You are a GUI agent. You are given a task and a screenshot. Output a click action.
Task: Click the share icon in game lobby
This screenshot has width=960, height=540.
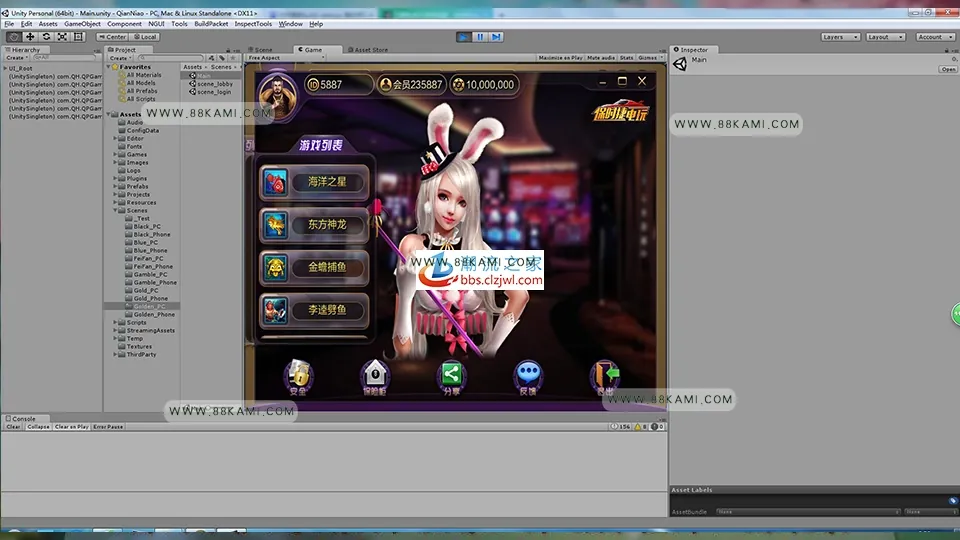451,377
